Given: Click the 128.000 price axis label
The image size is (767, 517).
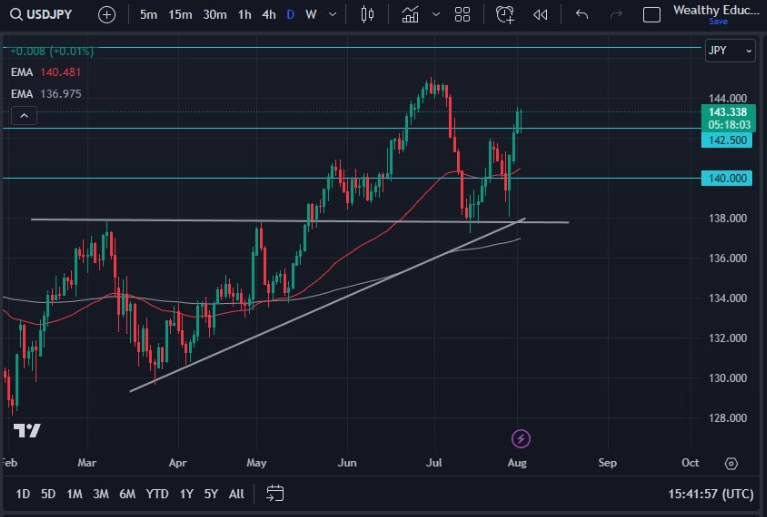Looking at the screenshot, I should tap(727, 418).
